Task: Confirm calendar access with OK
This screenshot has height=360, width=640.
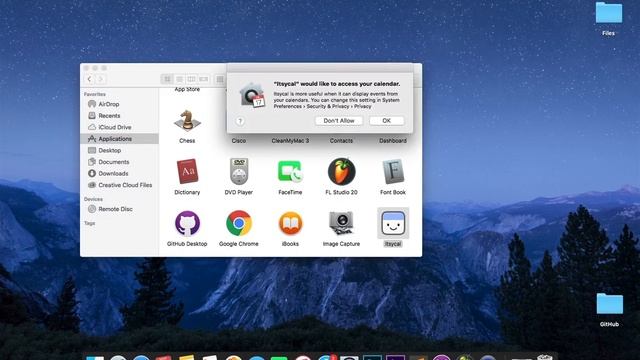Action: (387, 121)
